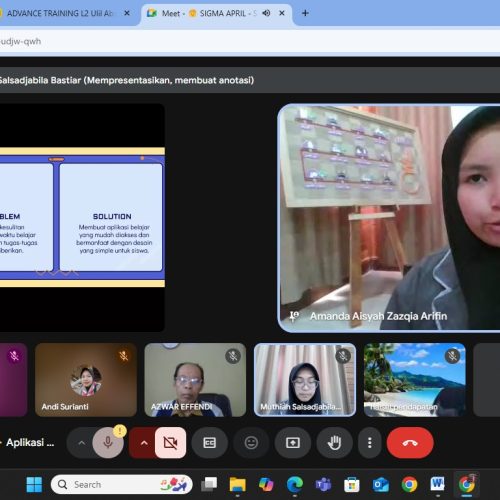Viewport: 500px width, 500px height.
Task: Toggle the microphone button in Meet
Action: 108,443
